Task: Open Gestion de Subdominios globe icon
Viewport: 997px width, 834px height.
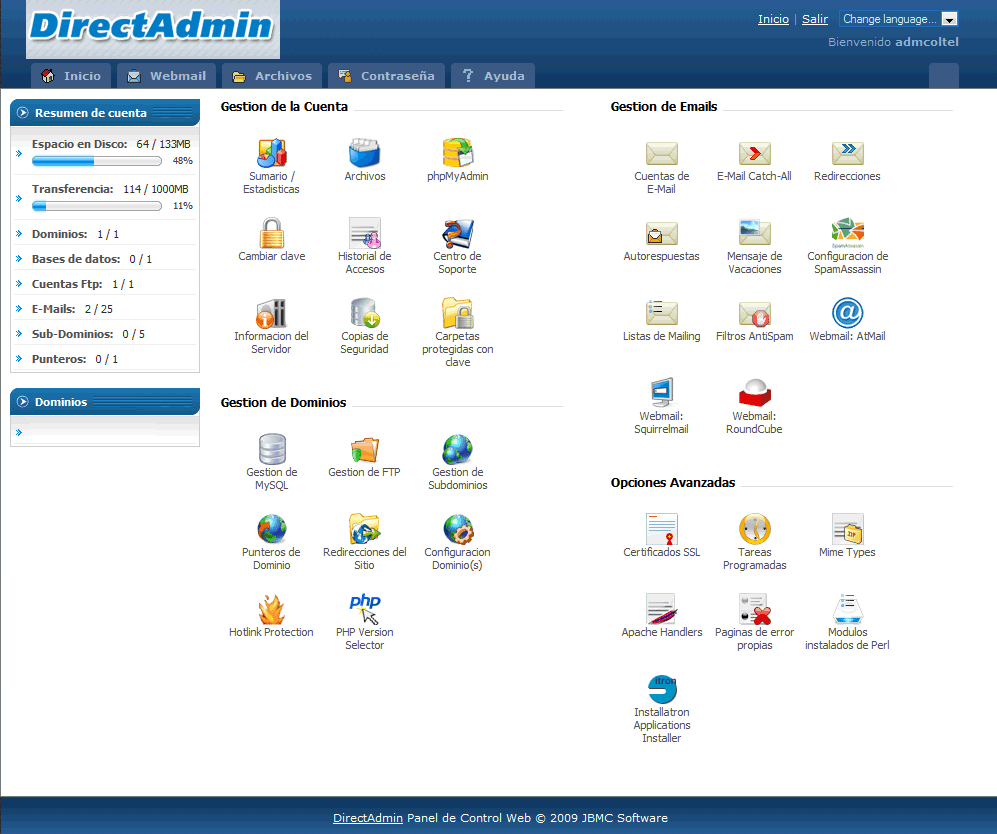Action: click(x=458, y=449)
